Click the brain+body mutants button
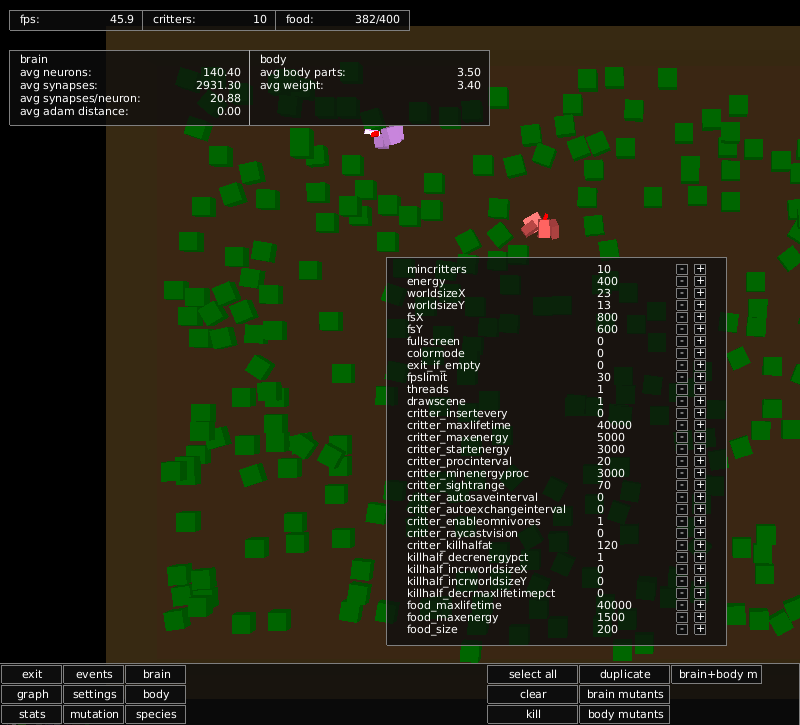Screen dimensions: 800x725 (x=717, y=674)
